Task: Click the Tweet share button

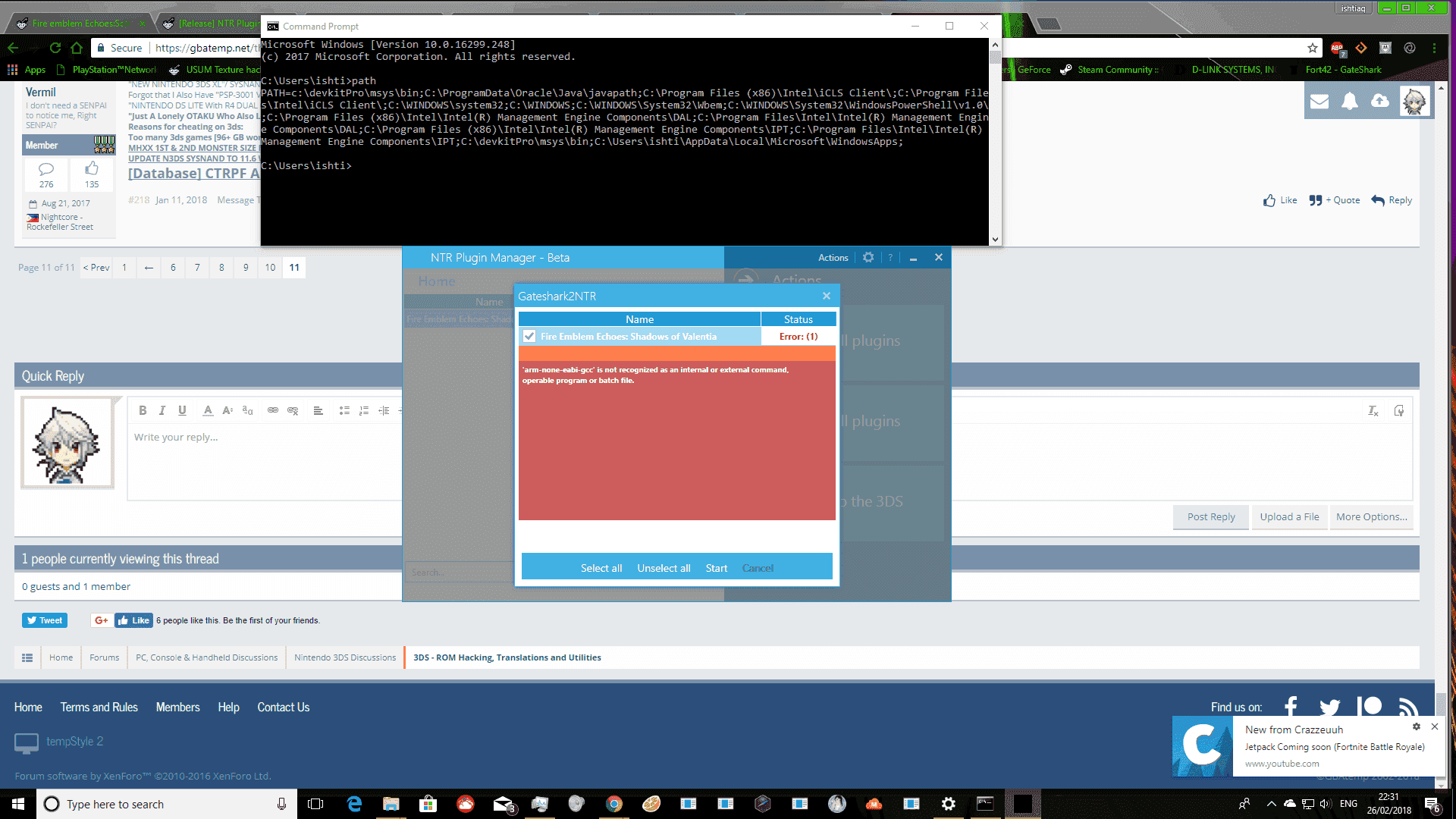Action: pyautogui.click(x=45, y=620)
